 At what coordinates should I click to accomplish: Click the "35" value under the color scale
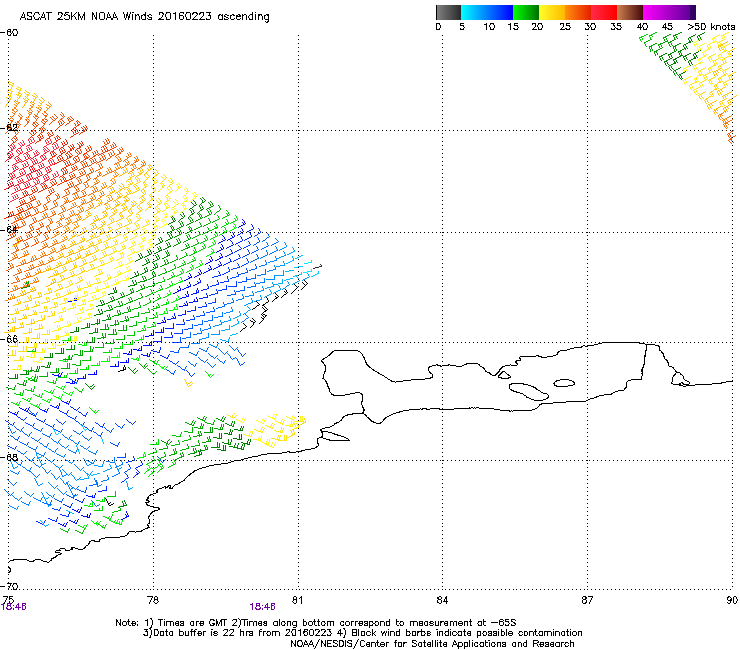coord(616,27)
